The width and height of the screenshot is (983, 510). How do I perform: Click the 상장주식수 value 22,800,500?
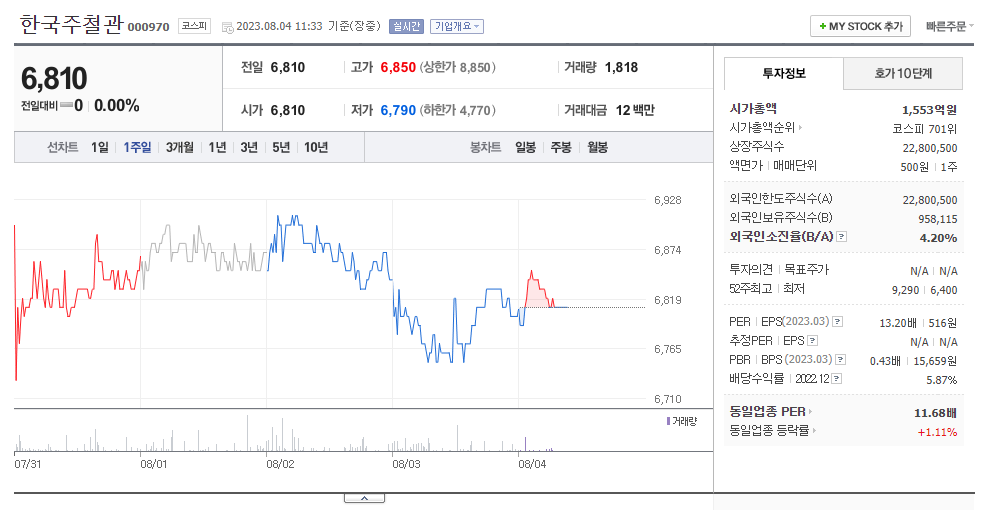click(x=930, y=148)
